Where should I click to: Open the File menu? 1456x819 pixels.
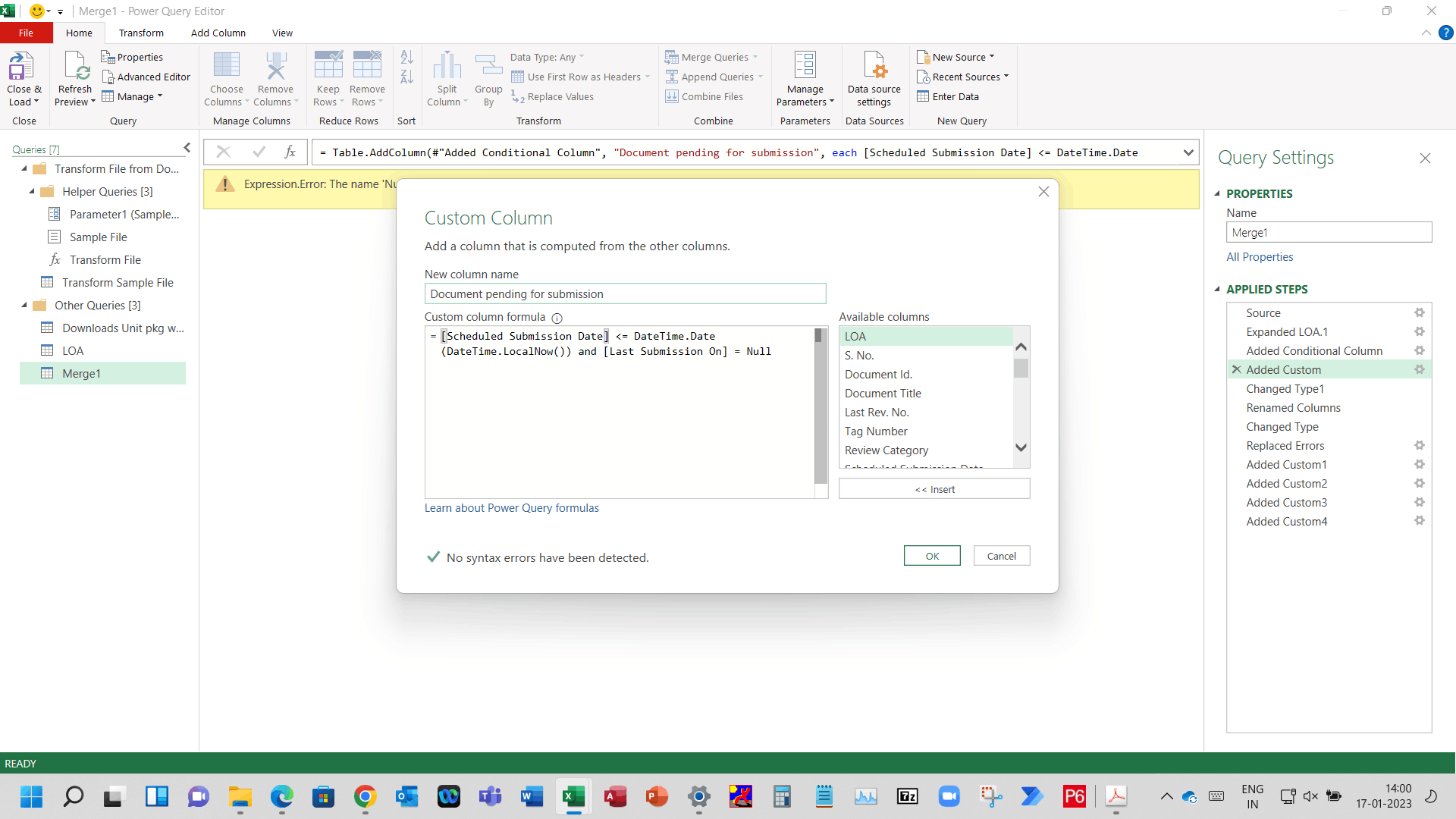pos(26,33)
